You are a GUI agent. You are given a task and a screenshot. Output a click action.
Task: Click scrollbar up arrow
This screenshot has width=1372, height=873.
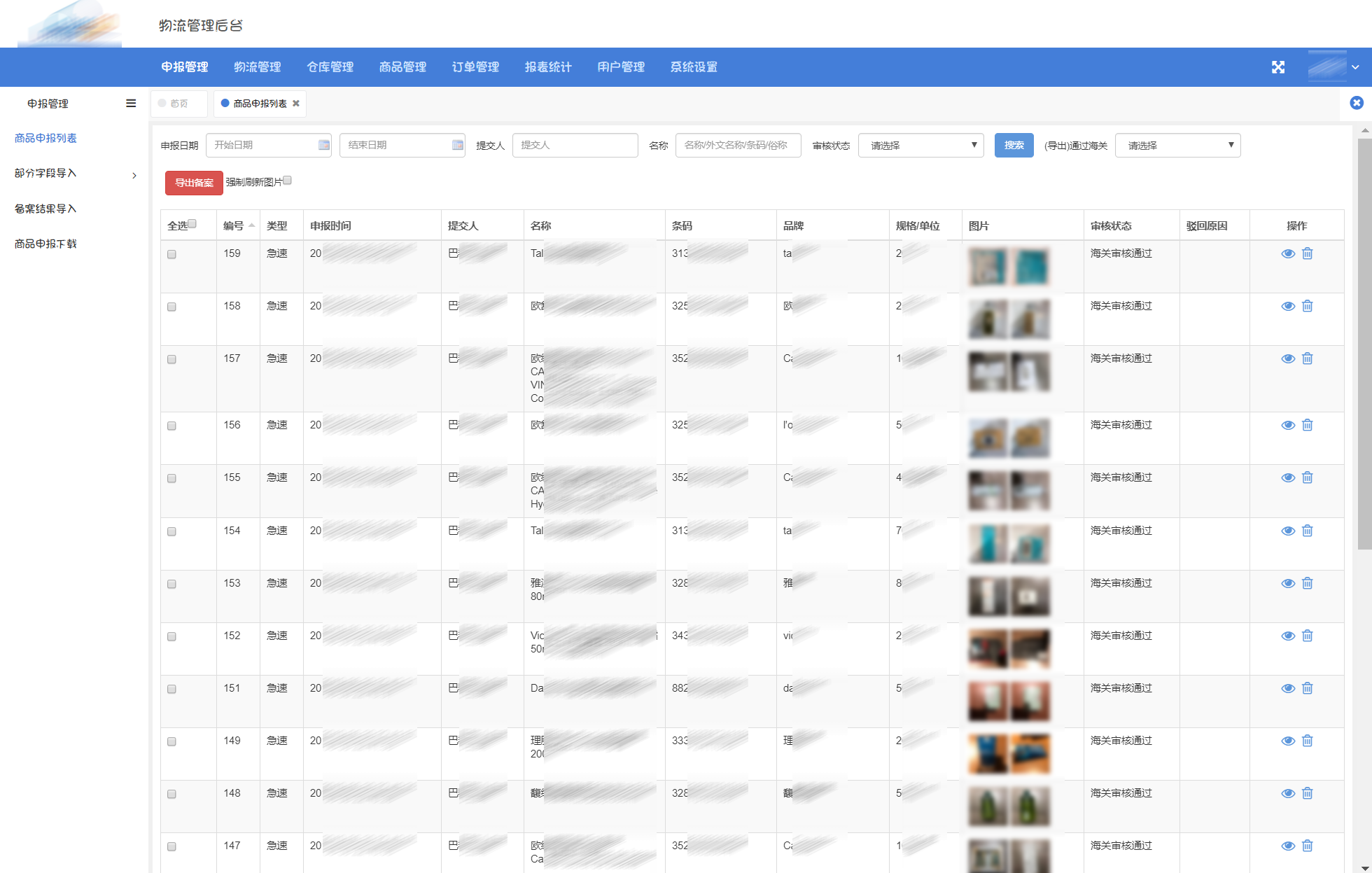click(1364, 130)
